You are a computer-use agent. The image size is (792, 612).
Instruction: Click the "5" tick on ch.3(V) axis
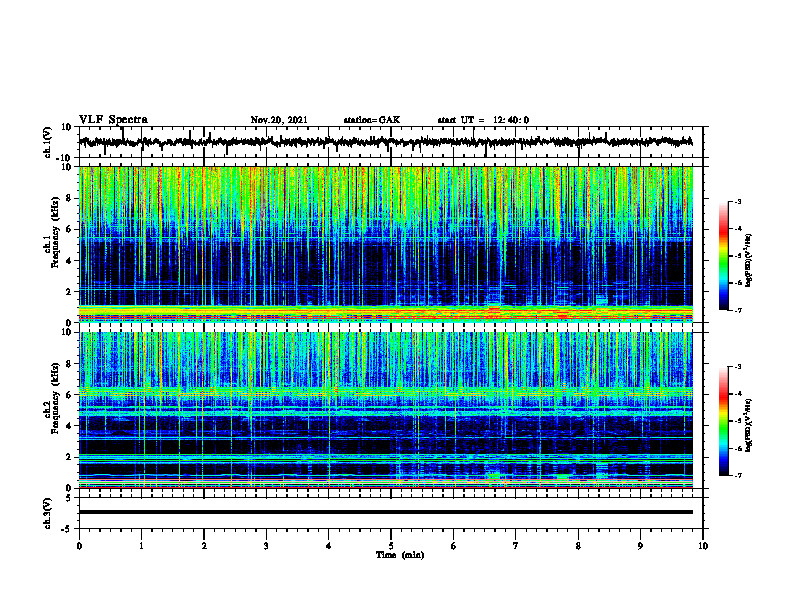pyautogui.click(x=69, y=498)
